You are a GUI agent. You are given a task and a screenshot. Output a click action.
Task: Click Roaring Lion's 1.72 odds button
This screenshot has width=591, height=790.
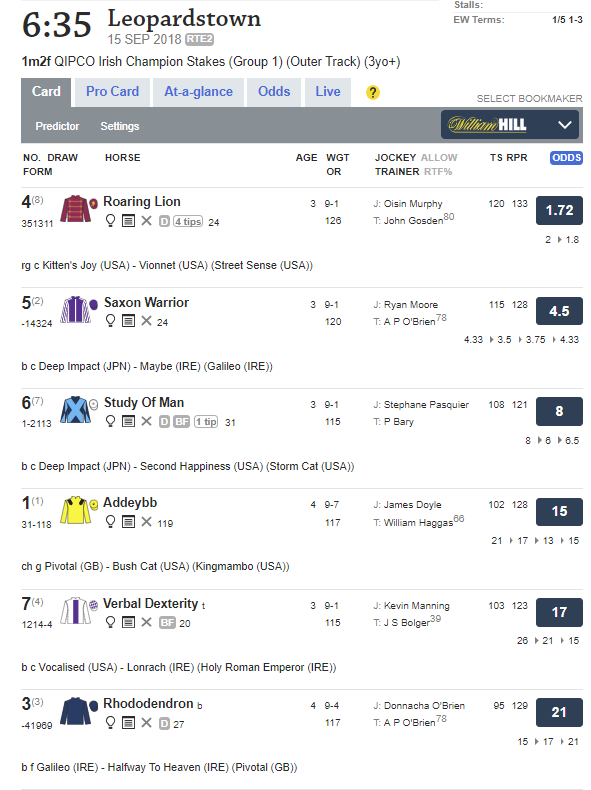559,210
